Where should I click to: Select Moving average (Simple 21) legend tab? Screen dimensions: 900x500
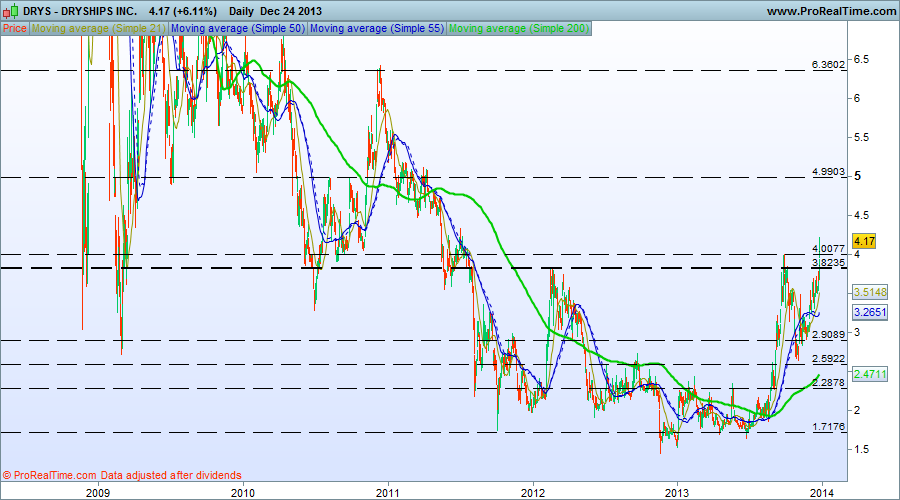pos(99,28)
